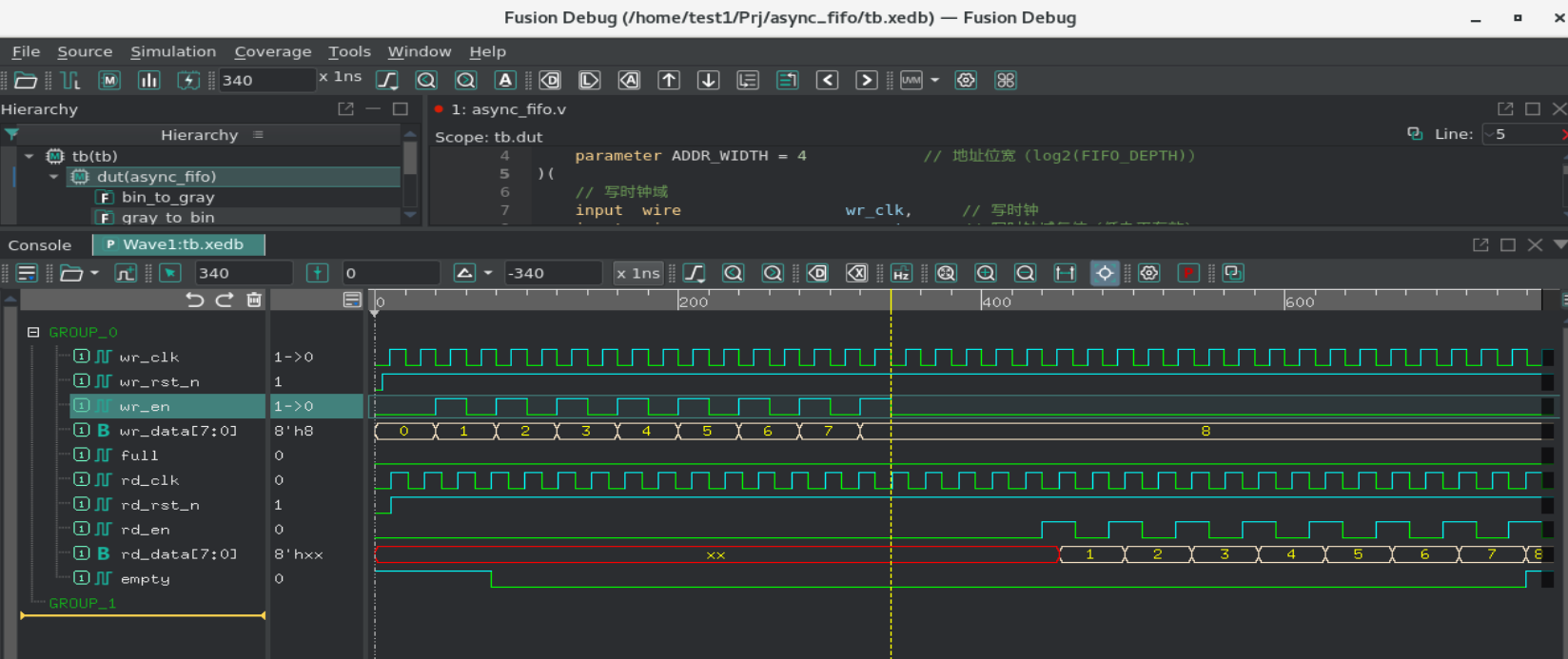Screen dimensions: 1568x659
Task: Toggle the wr_en signal info box
Action: (x=82, y=406)
